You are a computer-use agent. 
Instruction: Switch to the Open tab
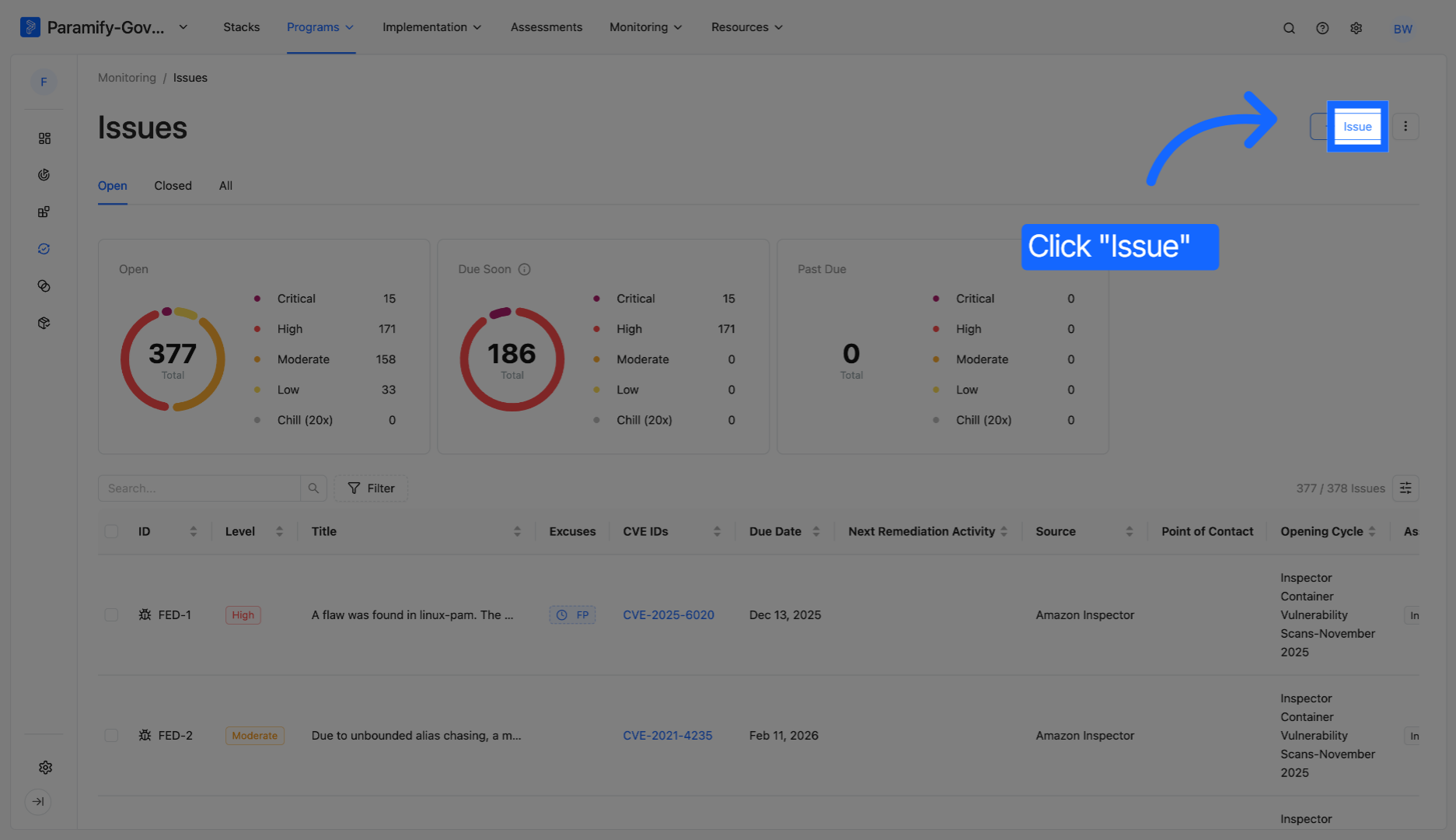tap(113, 186)
